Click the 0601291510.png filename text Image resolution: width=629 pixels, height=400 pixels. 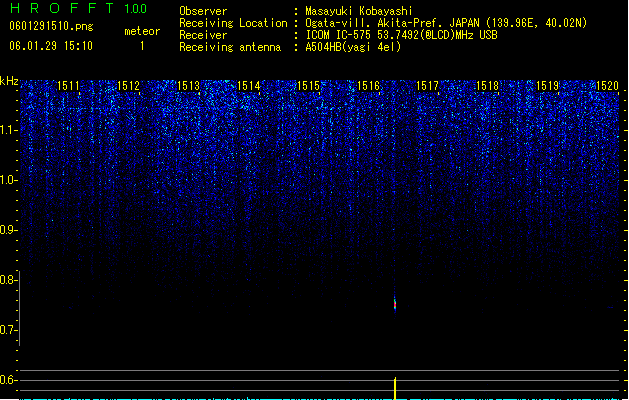coord(51,26)
